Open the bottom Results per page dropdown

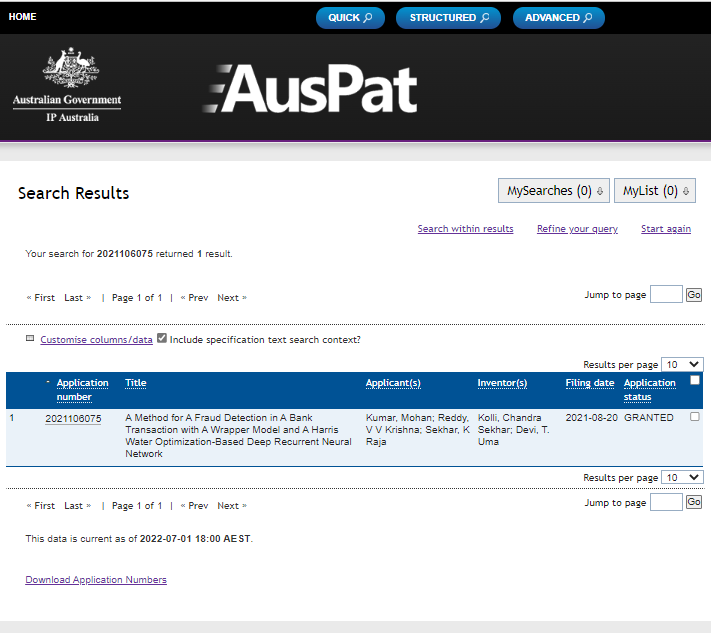pos(682,477)
